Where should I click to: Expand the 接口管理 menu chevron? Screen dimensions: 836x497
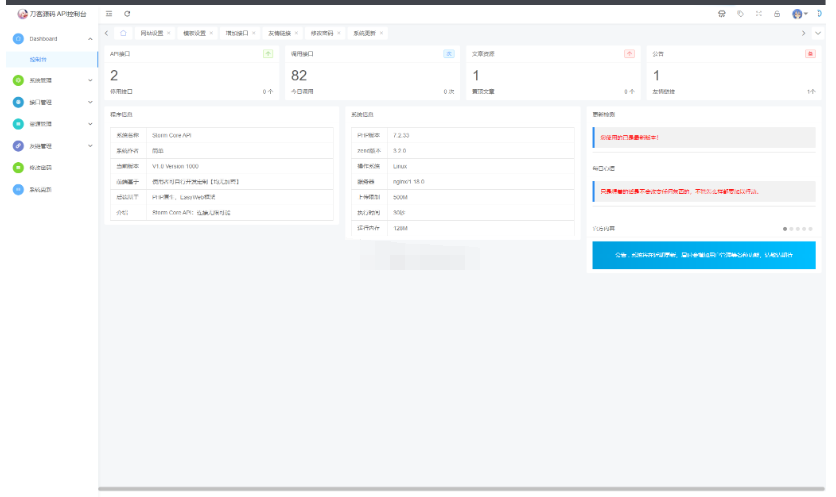(x=90, y=102)
